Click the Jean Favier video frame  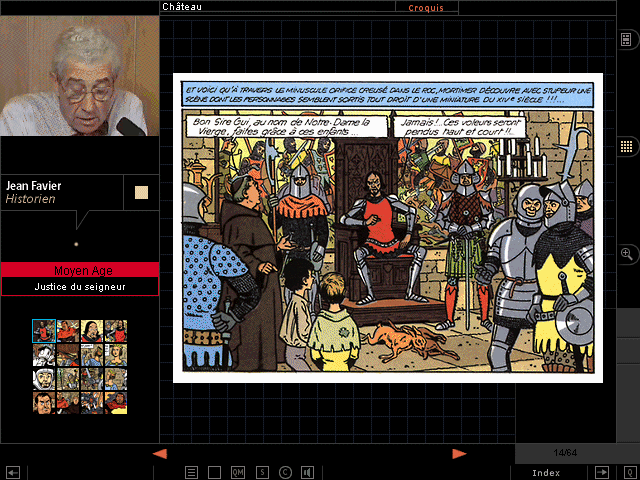click(x=80, y=76)
